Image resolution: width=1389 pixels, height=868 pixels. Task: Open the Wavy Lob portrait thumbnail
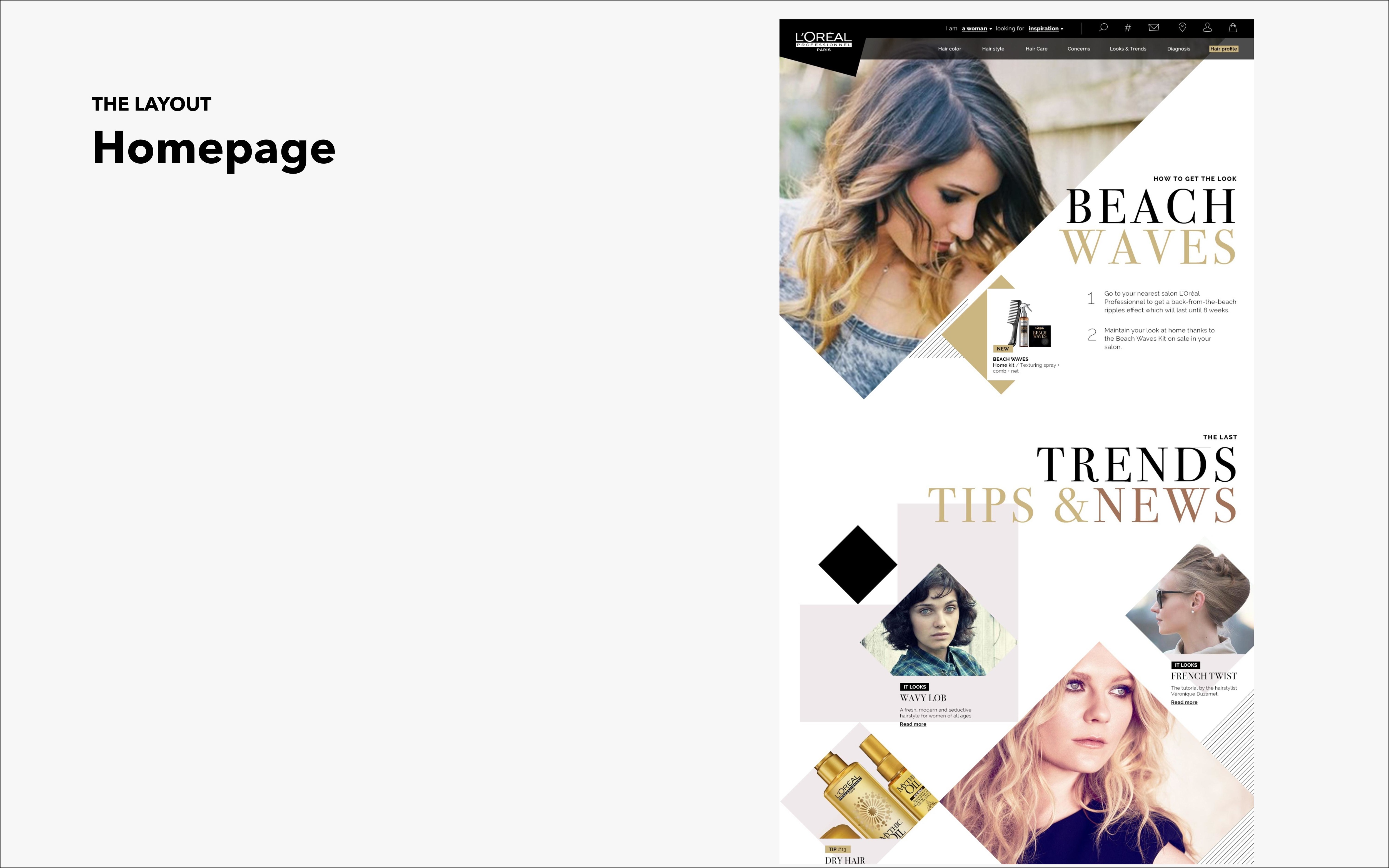tap(938, 620)
